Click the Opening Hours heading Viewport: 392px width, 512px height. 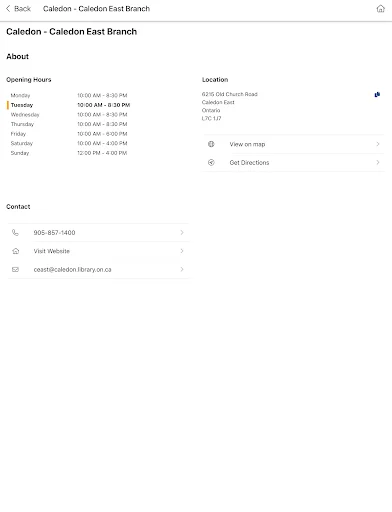point(29,80)
